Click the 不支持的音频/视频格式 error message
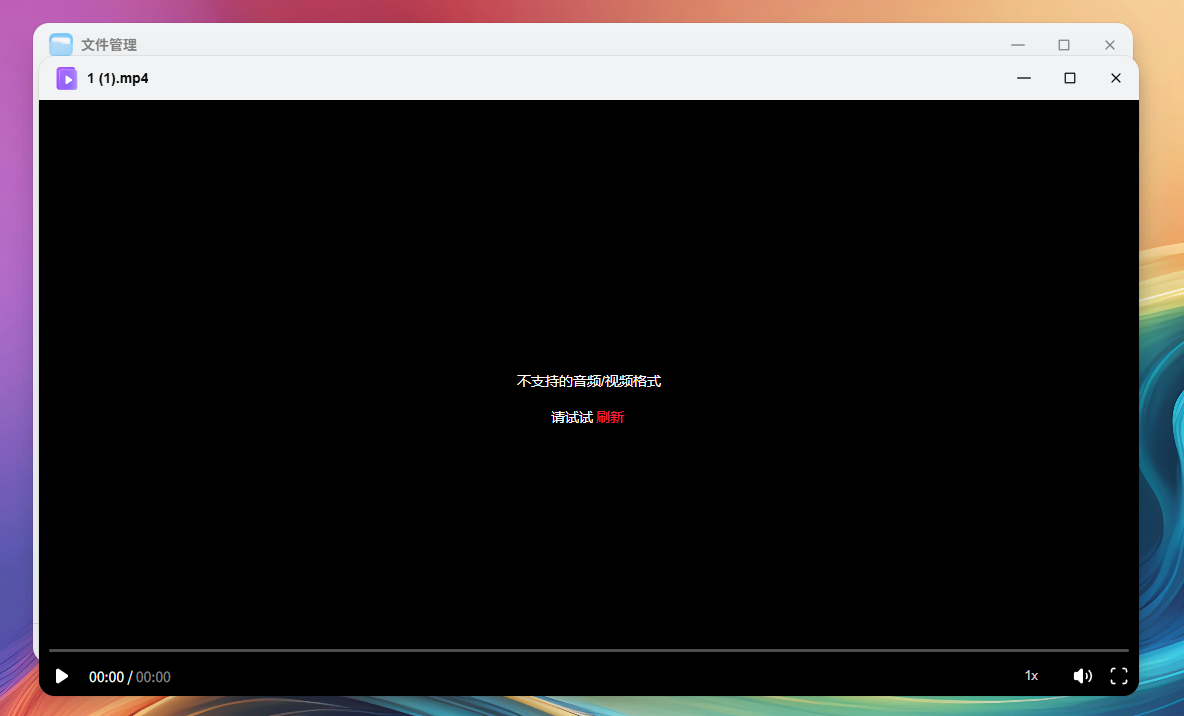 [x=589, y=381]
